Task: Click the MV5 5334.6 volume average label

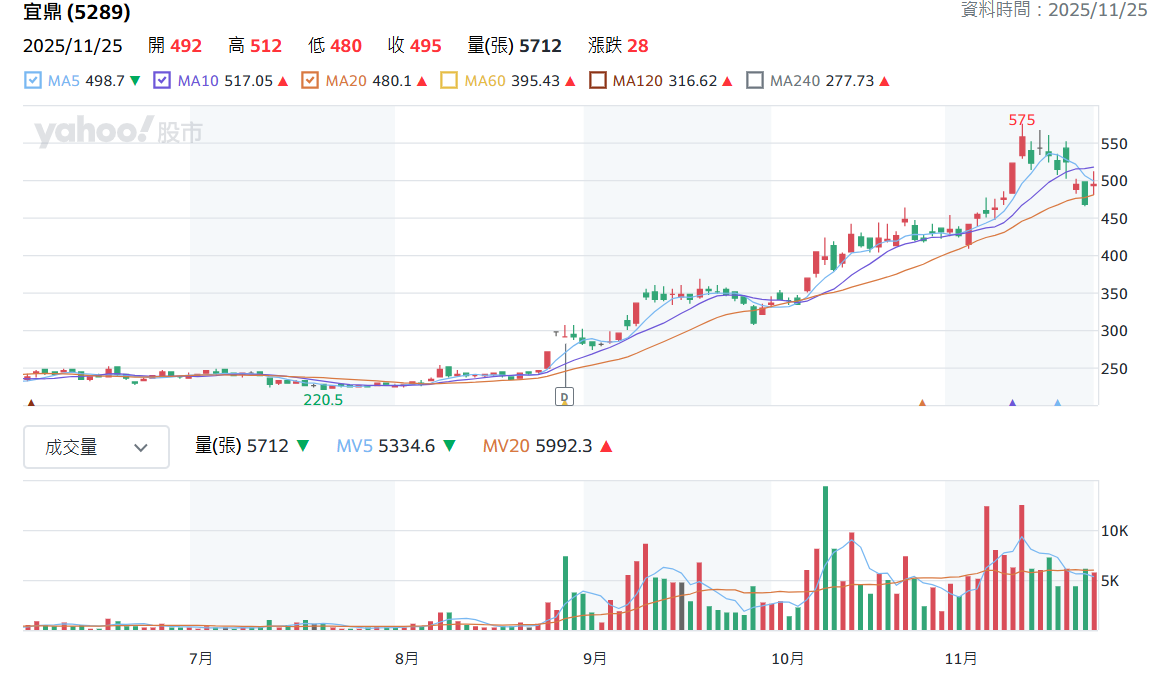Action: (385, 446)
